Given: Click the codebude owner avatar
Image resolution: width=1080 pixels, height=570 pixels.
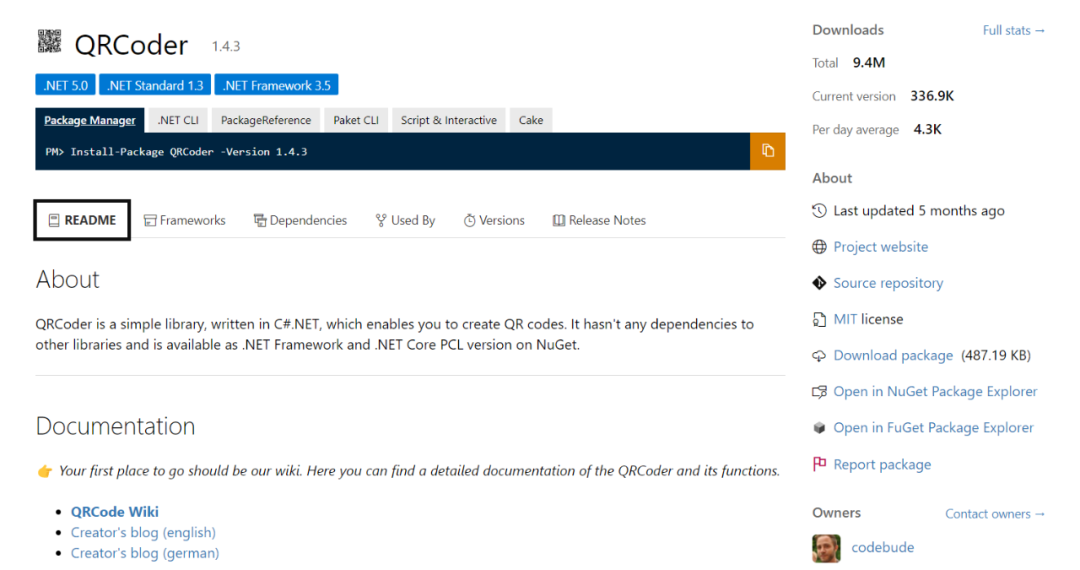Looking at the screenshot, I should coord(827,548).
